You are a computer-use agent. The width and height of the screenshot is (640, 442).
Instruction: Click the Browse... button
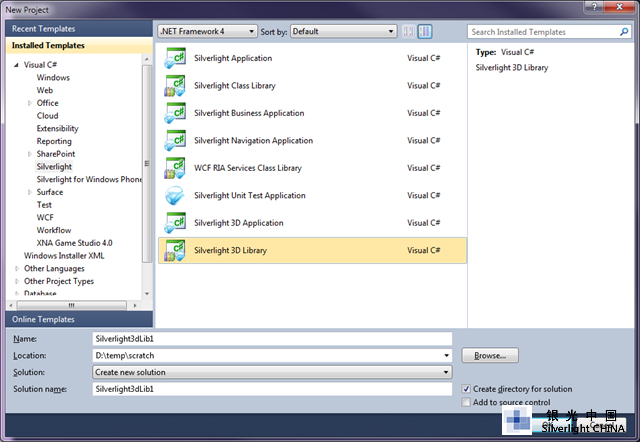coord(490,355)
